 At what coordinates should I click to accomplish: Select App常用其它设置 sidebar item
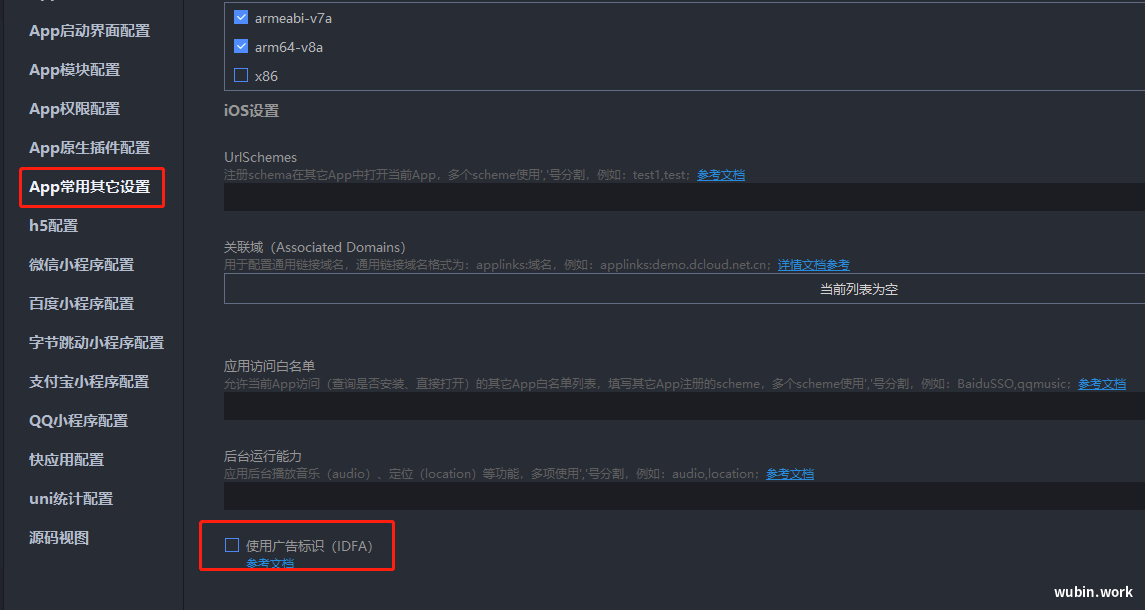[89, 187]
